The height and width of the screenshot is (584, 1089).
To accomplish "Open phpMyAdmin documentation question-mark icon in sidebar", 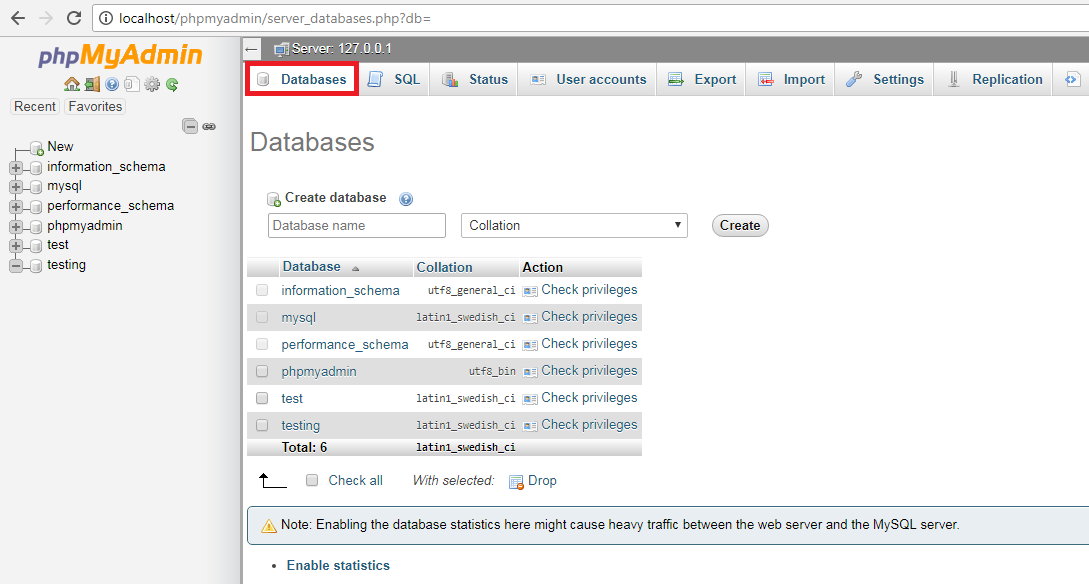I will point(112,84).
